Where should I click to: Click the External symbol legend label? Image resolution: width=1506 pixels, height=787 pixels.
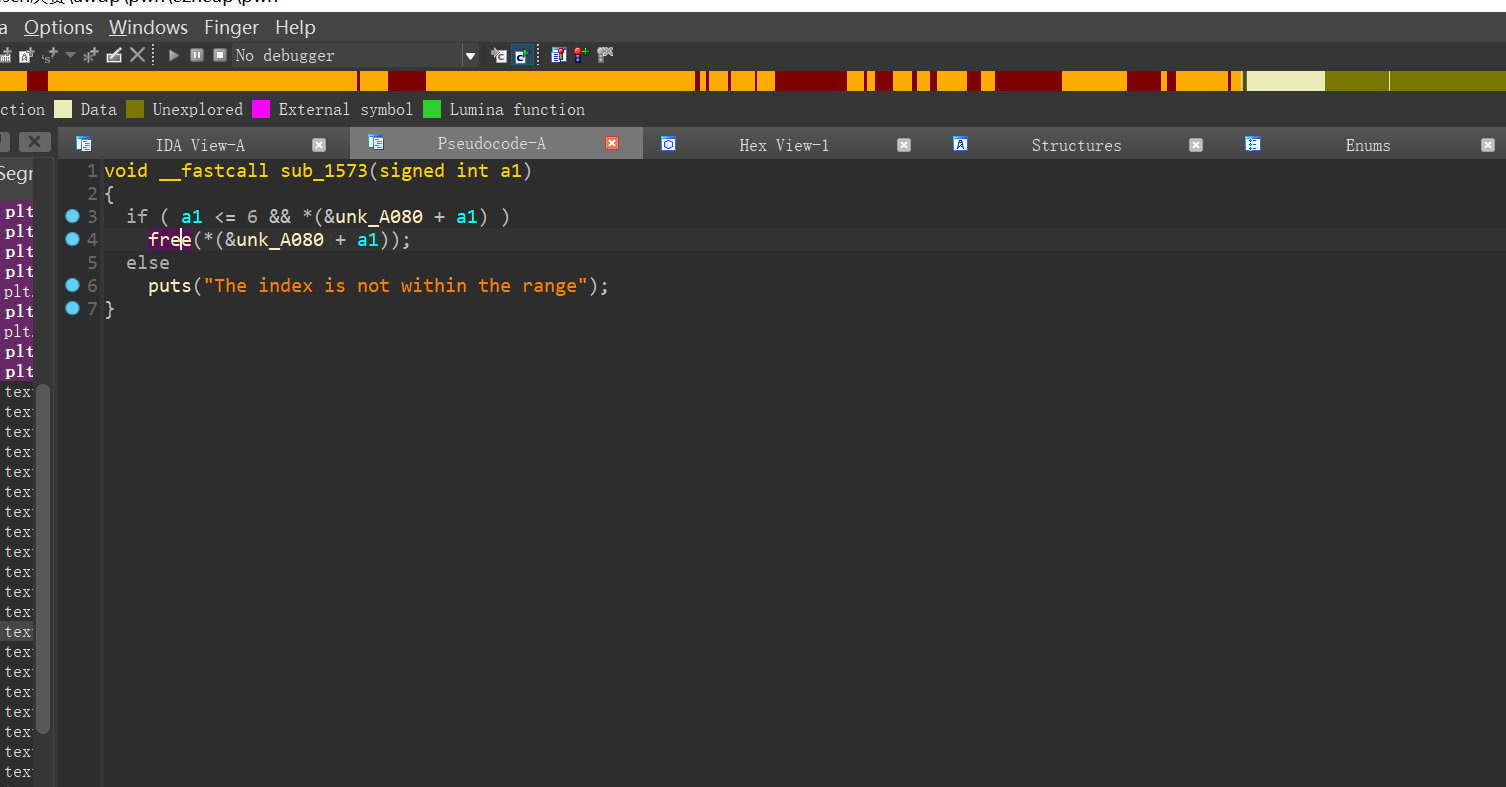(x=345, y=109)
